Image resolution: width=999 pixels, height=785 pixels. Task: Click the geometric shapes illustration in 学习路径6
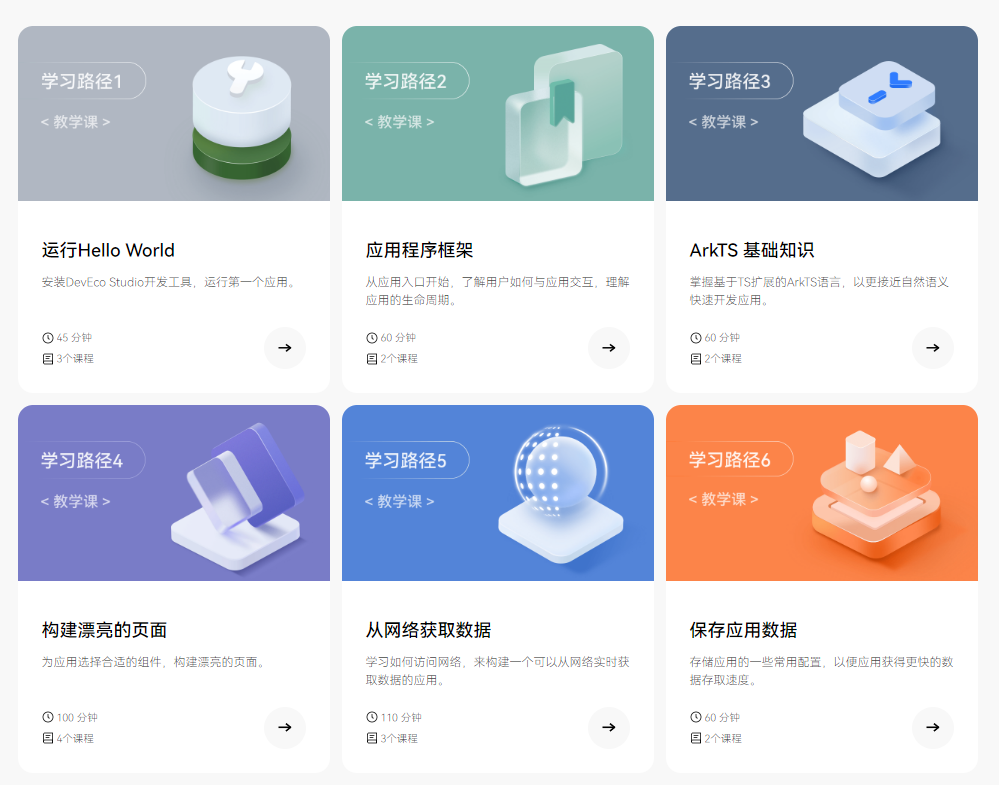point(877,494)
